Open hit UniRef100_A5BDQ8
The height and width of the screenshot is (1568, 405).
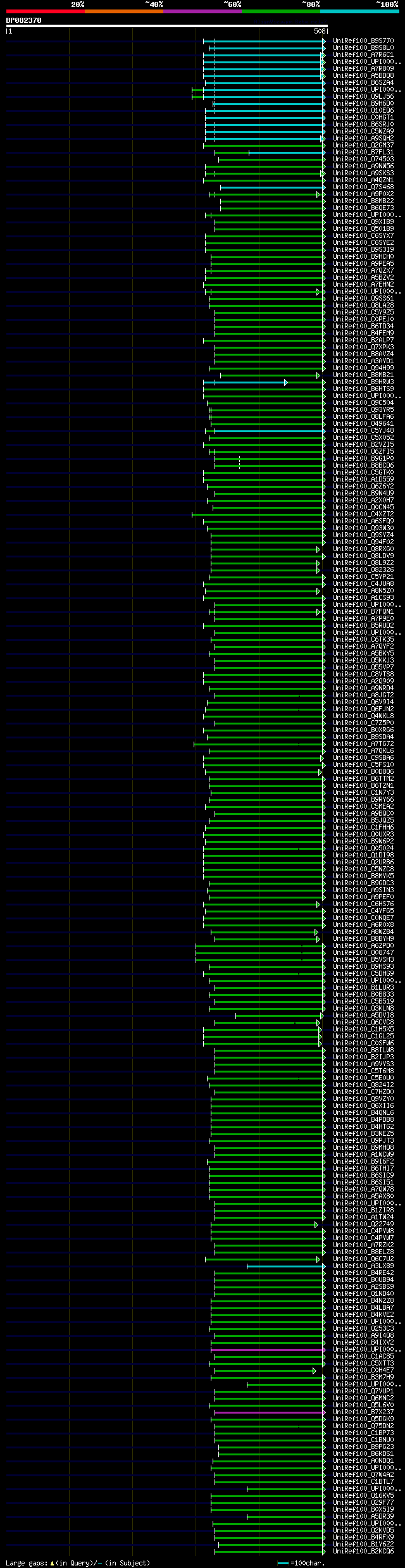point(363,76)
